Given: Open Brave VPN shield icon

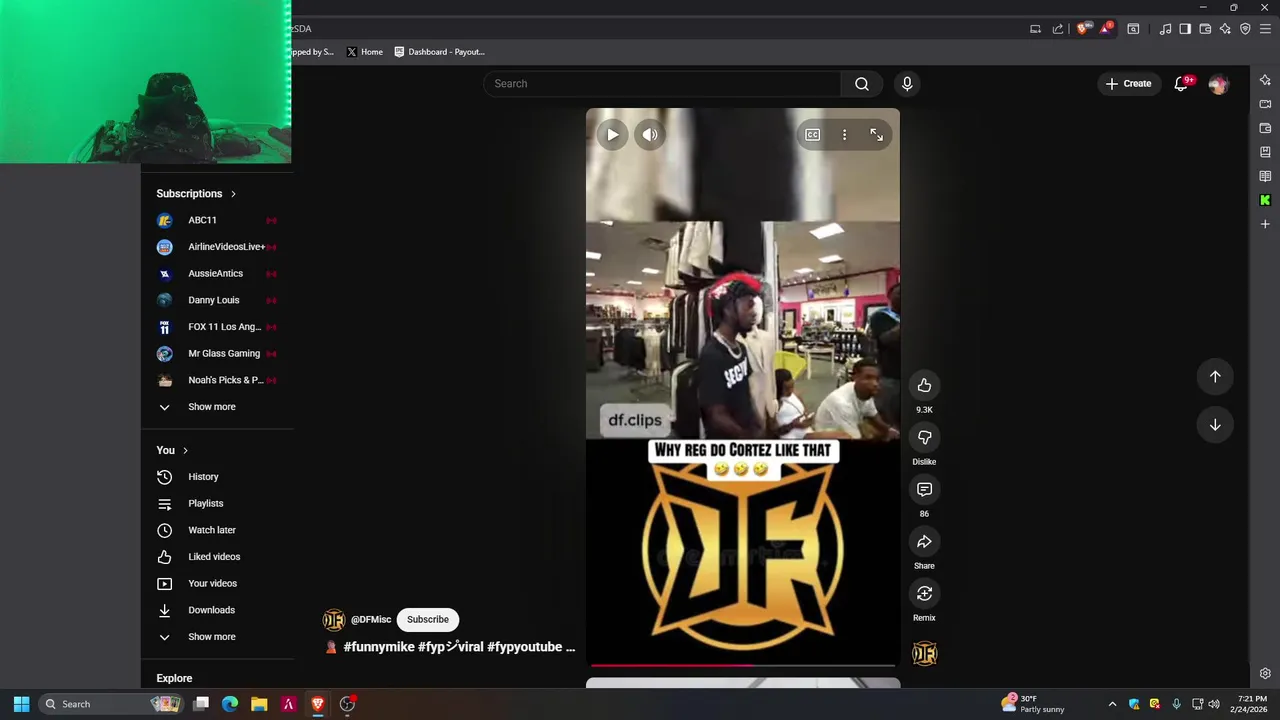Looking at the screenshot, I should 1245,29.
